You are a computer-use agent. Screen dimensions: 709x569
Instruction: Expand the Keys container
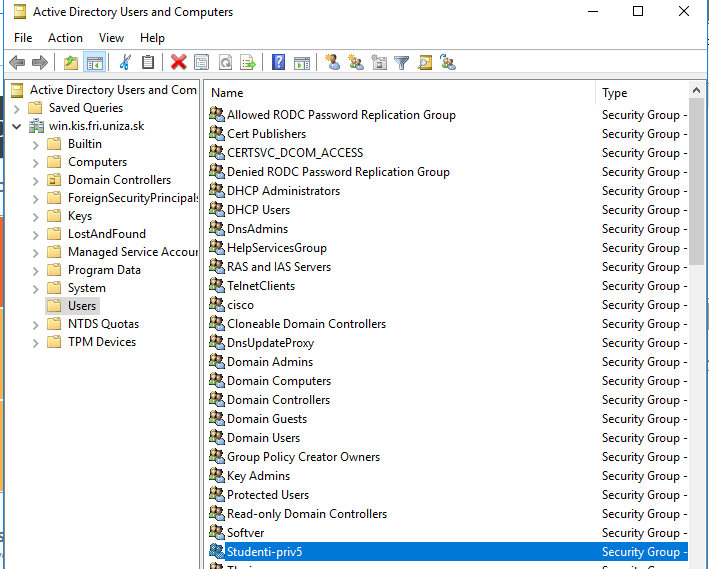[36, 217]
